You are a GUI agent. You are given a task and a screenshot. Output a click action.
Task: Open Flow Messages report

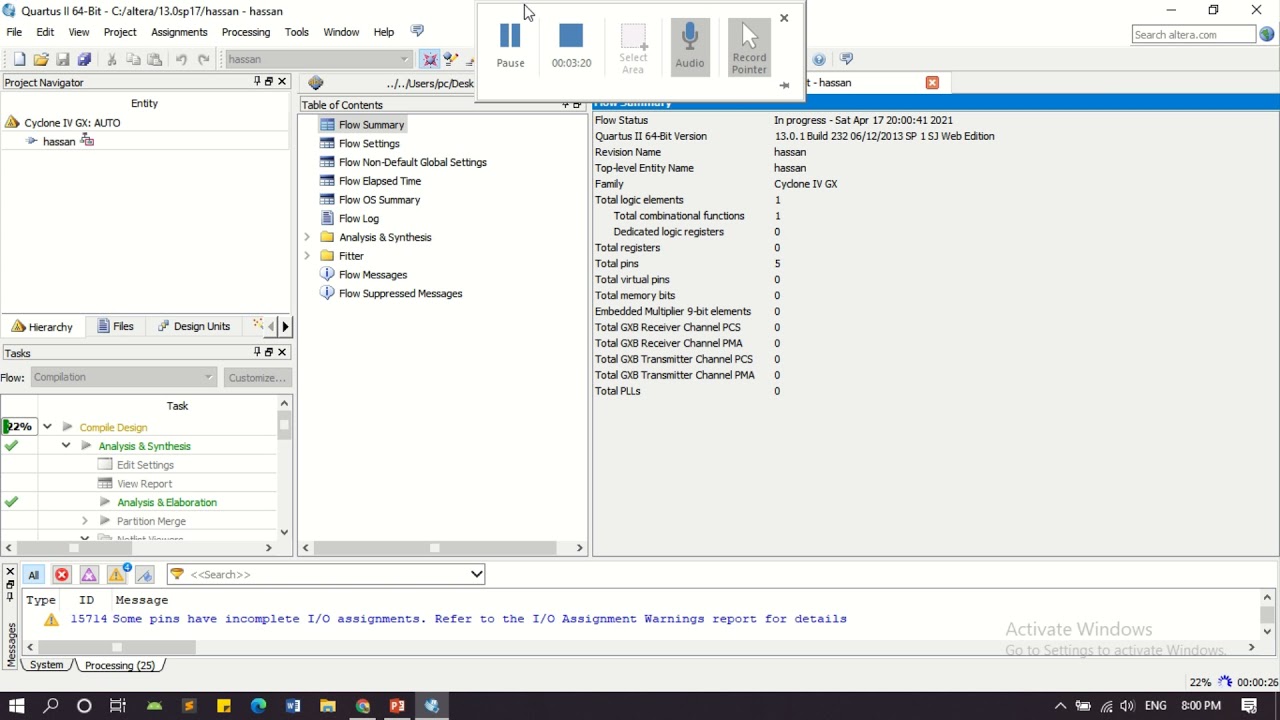372,275
